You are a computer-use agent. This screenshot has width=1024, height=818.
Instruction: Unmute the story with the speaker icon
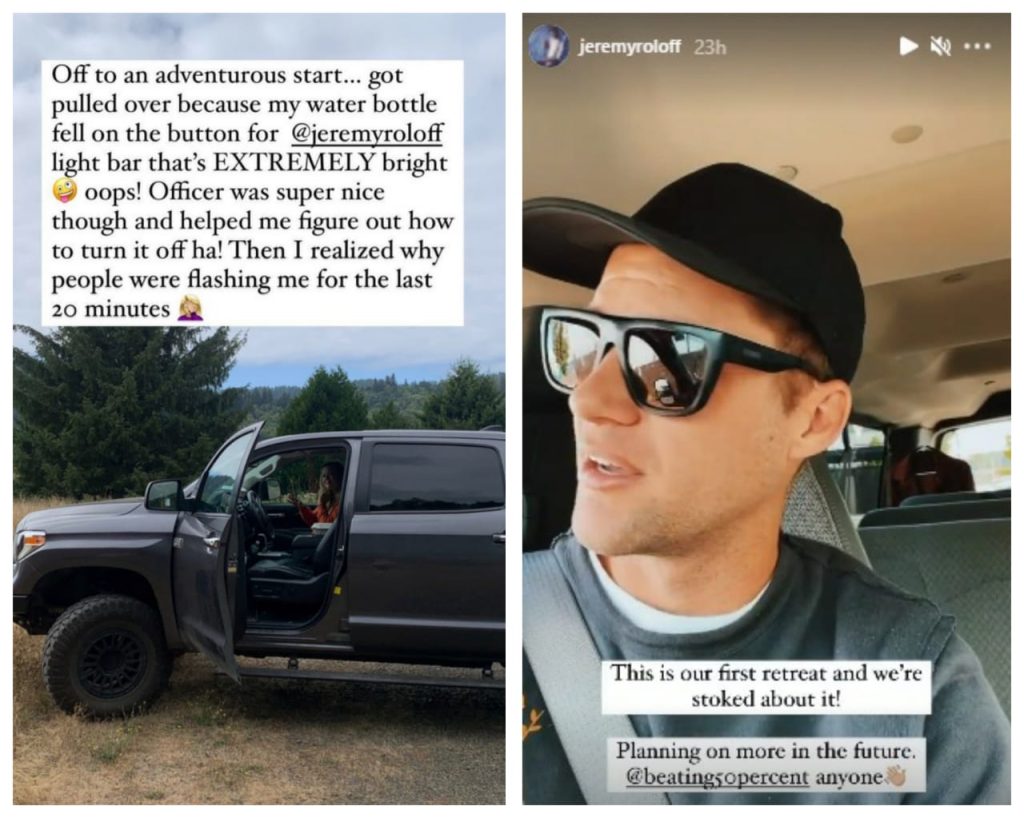point(940,46)
